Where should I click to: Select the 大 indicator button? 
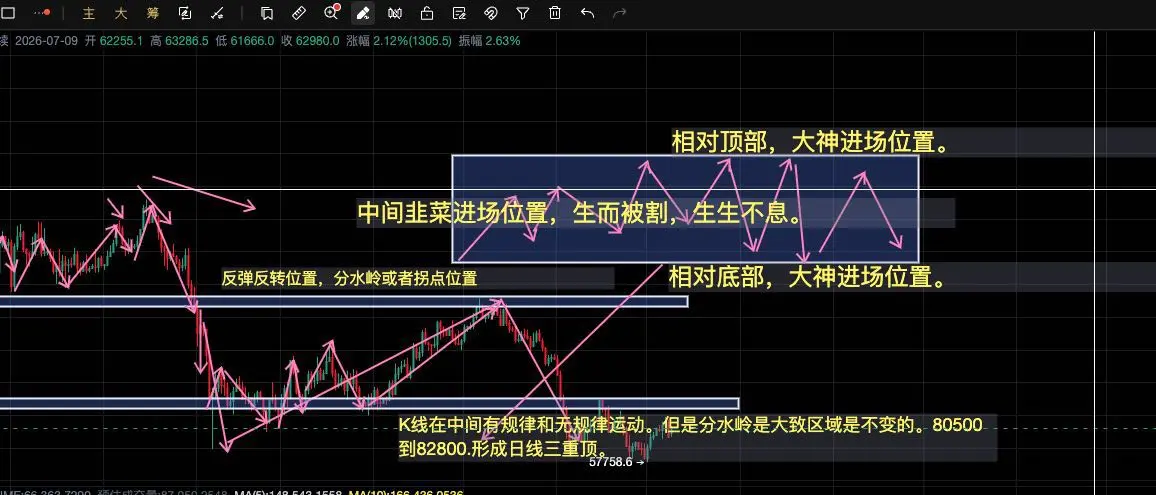120,13
